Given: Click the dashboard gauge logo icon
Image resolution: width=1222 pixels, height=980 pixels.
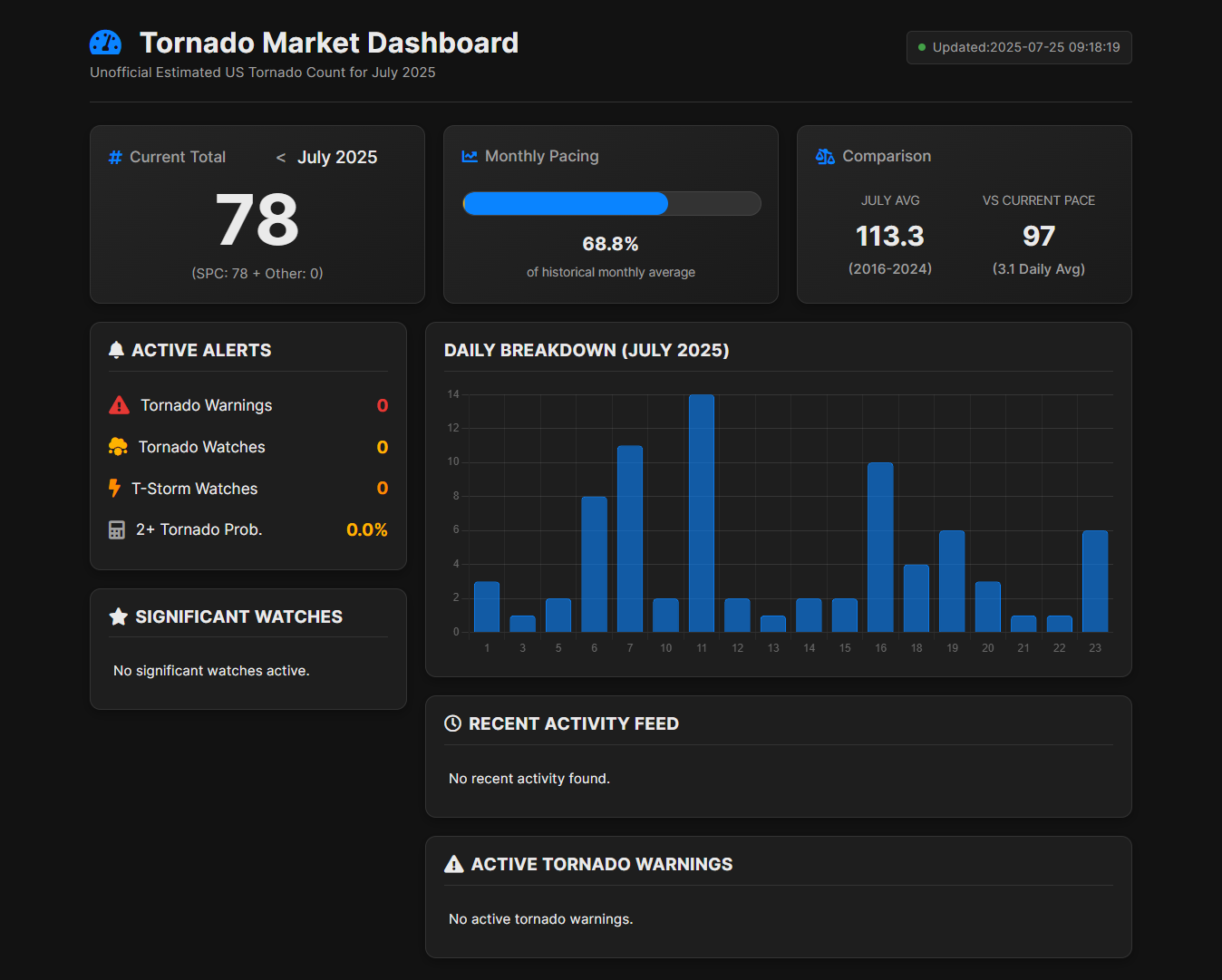Looking at the screenshot, I should click(105, 43).
